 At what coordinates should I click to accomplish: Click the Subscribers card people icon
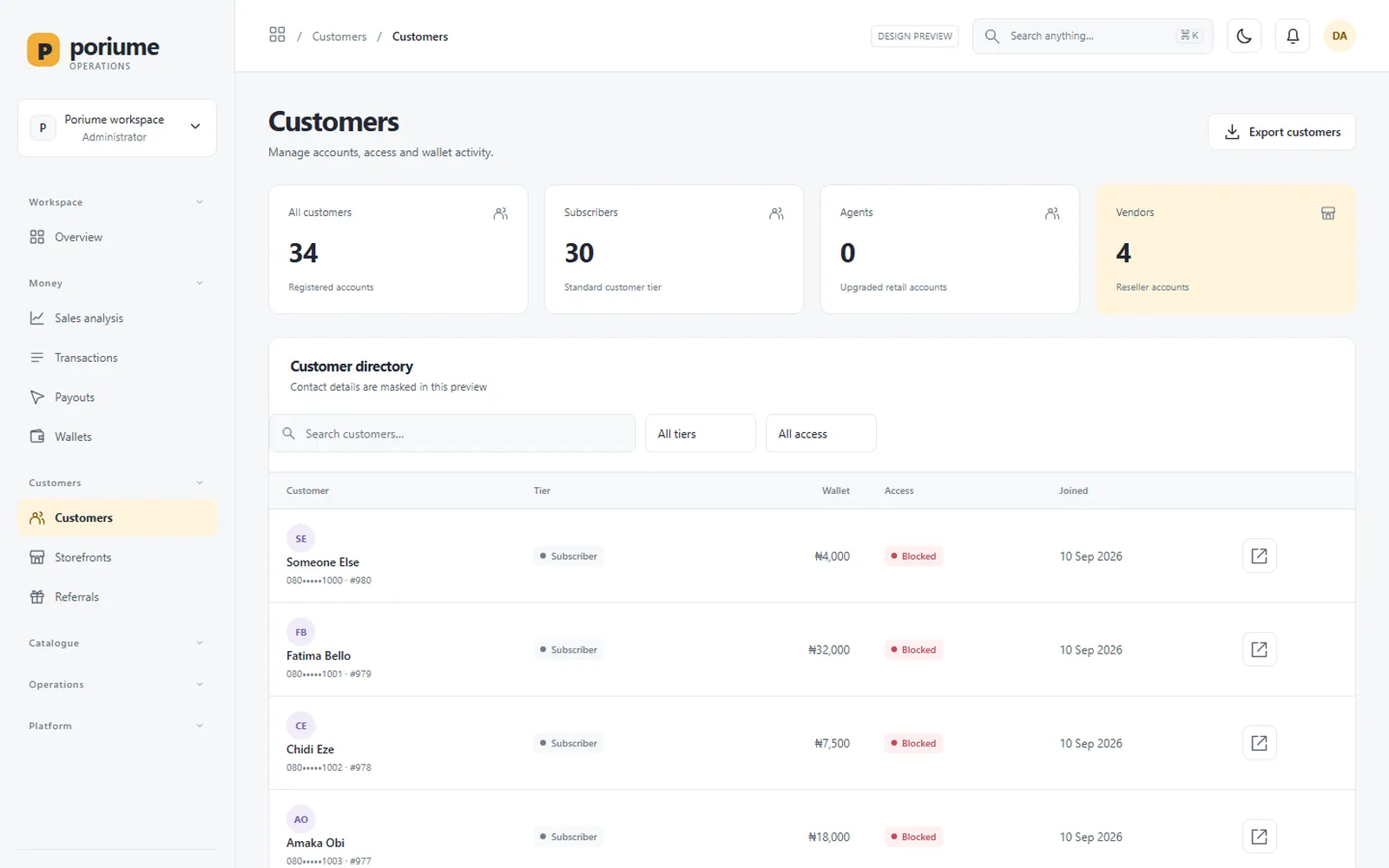pos(777,214)
